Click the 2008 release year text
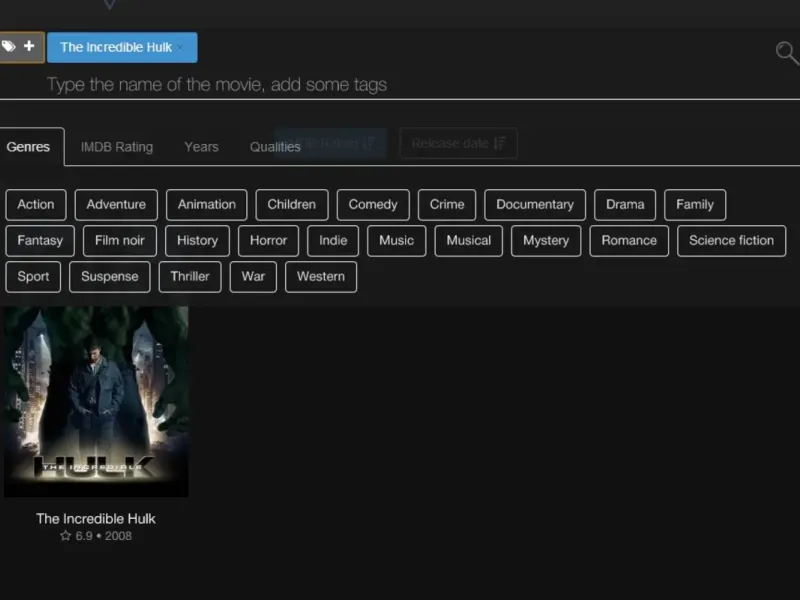 tap(118, 536)
